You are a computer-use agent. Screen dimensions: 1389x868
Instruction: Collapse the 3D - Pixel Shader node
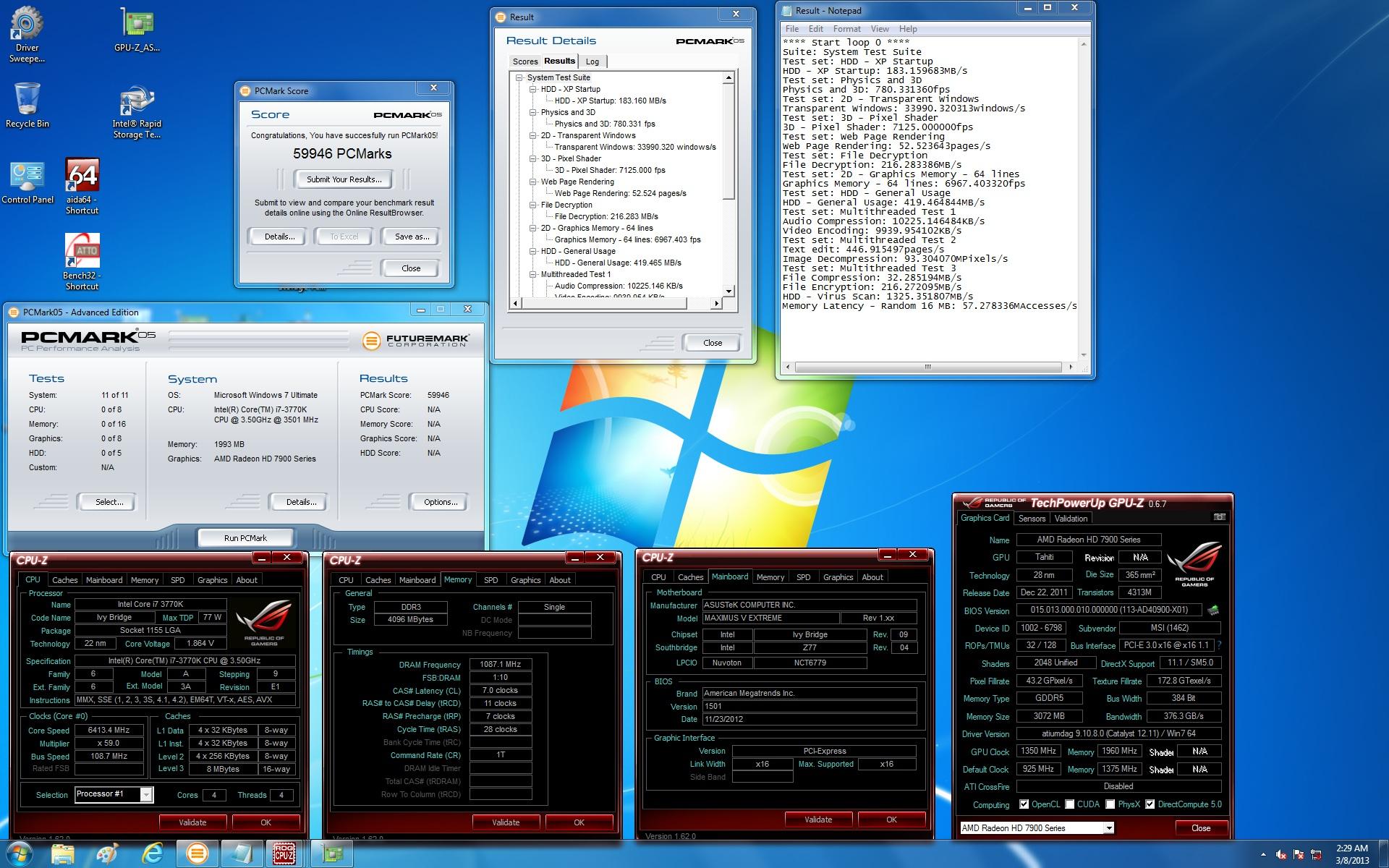pyautogui.click(x=532, y=158)
